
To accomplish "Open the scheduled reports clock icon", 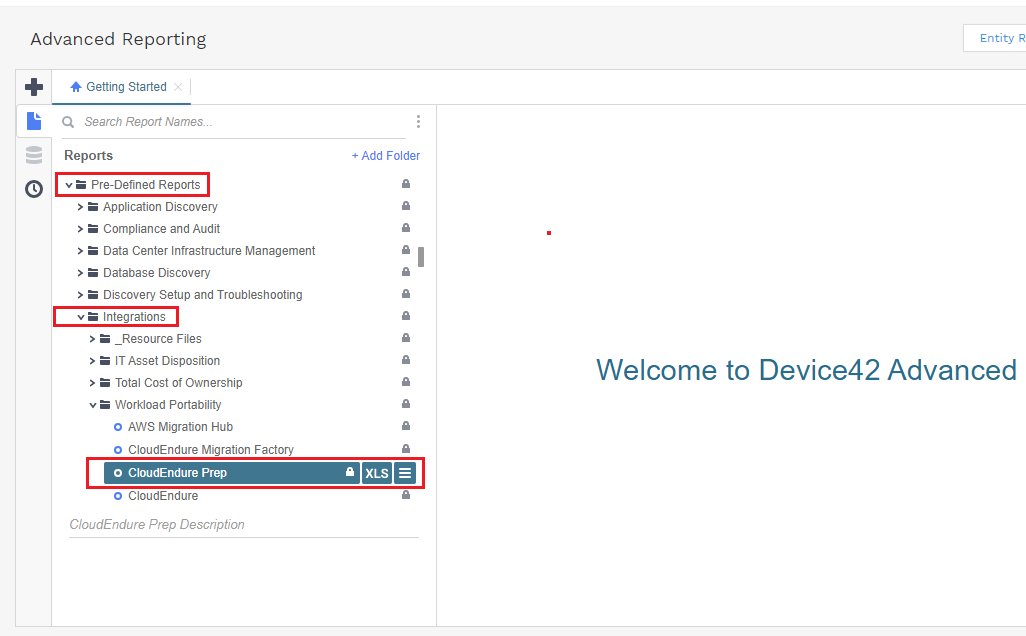I will click(x=34, y=189).
